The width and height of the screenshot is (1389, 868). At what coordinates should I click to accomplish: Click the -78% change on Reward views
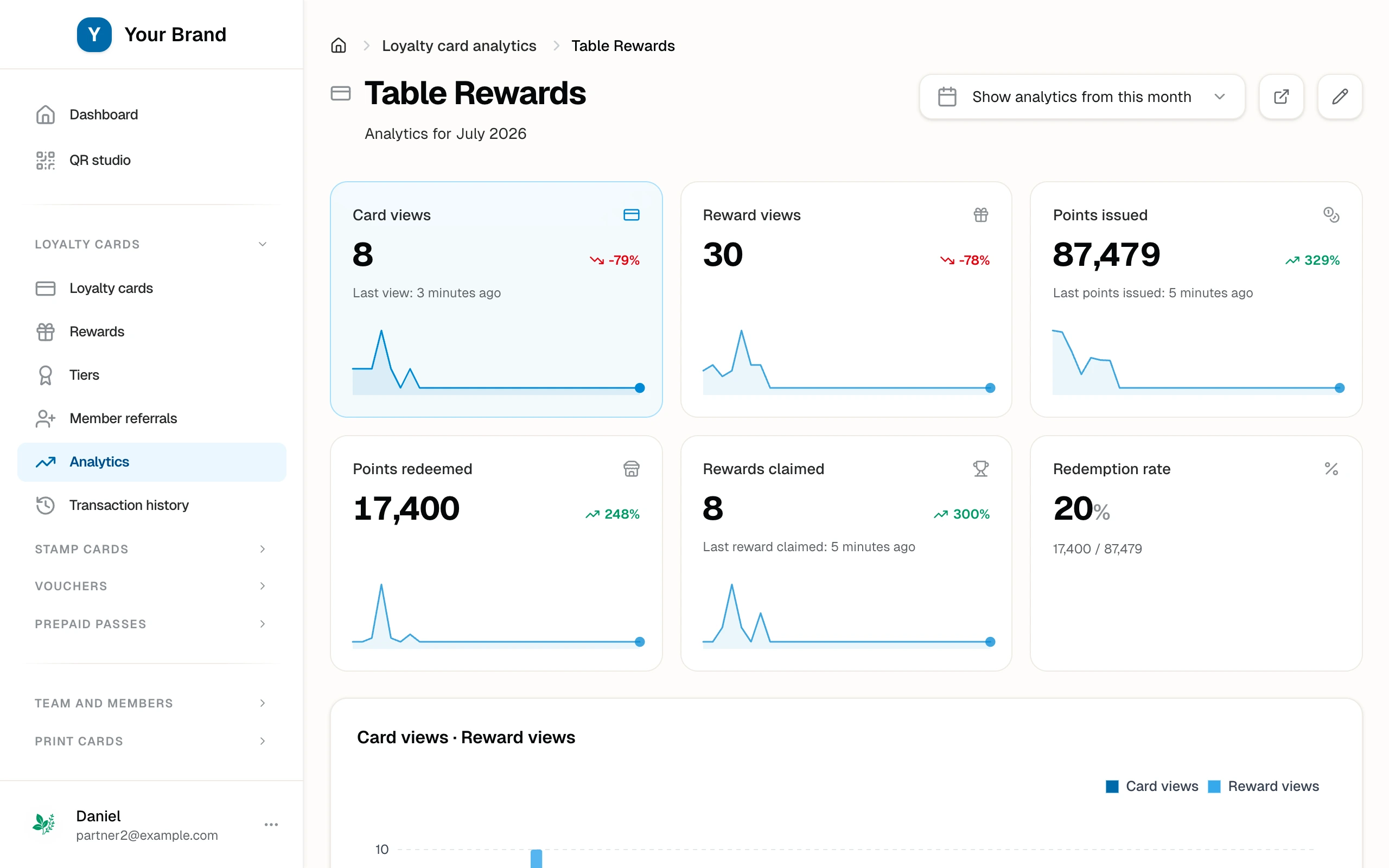coord(965,260)
